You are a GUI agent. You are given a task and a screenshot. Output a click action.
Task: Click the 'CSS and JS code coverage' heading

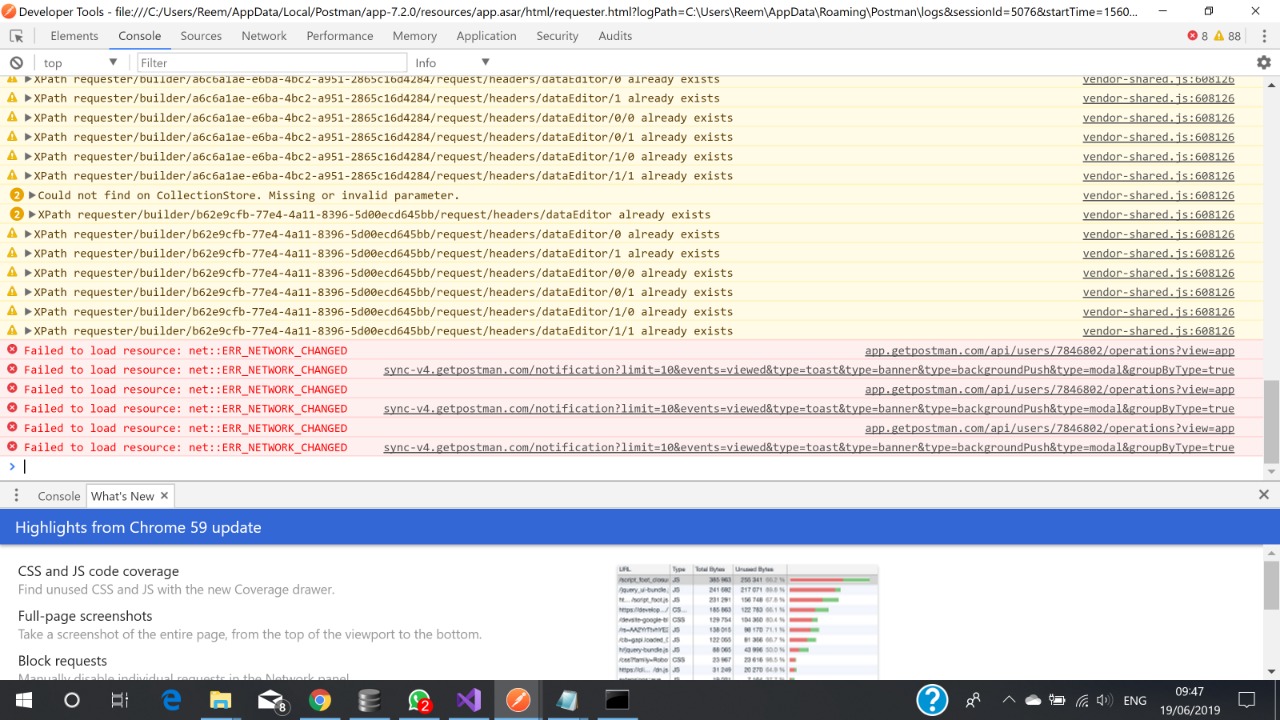click(98, 571)
